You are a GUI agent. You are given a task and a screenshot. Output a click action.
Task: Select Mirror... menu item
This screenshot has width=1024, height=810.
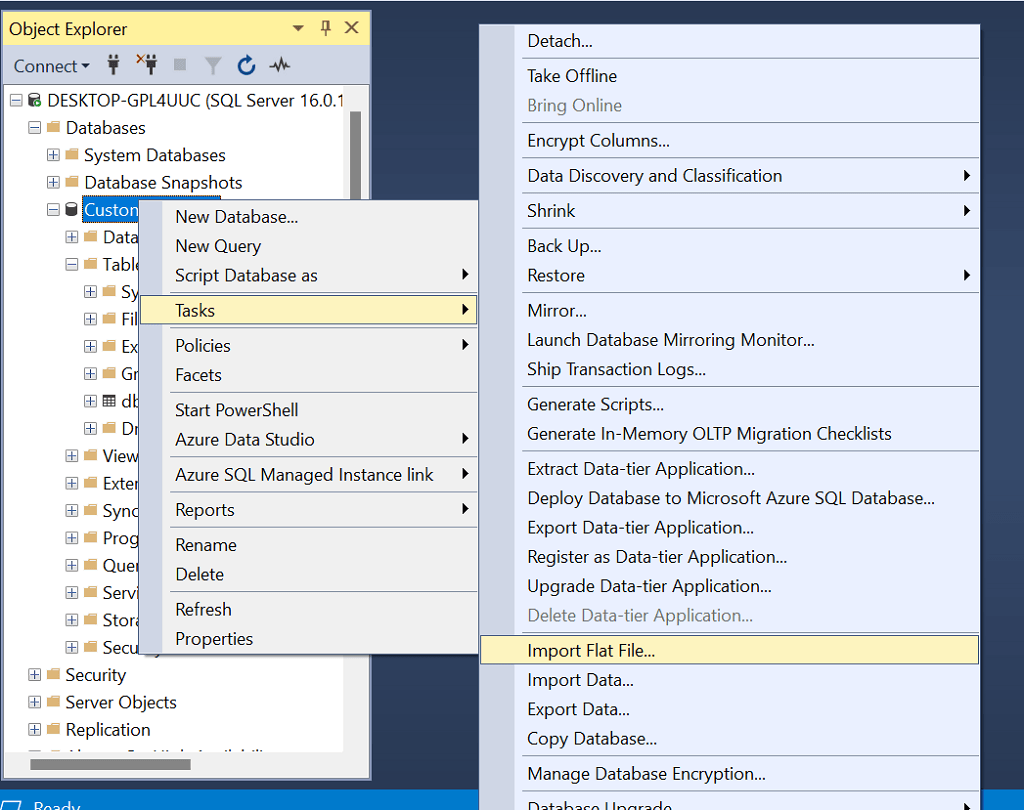[729, 310]
